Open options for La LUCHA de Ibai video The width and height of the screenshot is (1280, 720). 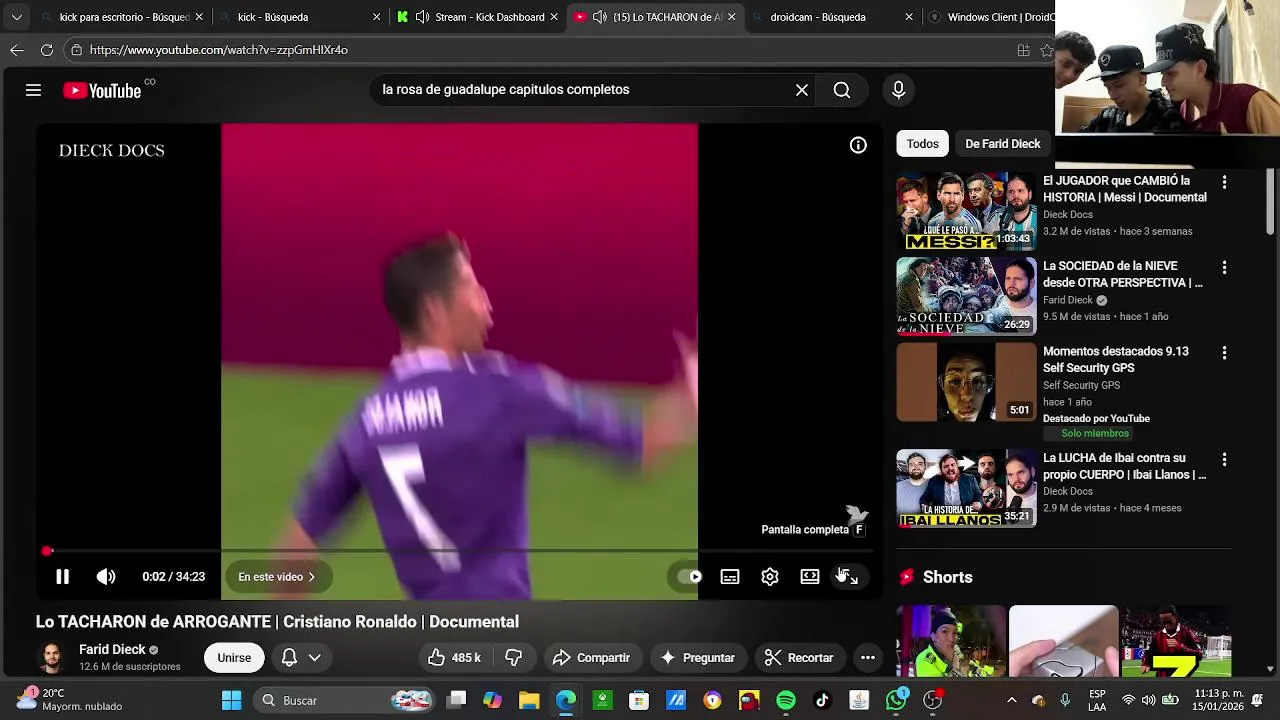(x=1224, y=460)
